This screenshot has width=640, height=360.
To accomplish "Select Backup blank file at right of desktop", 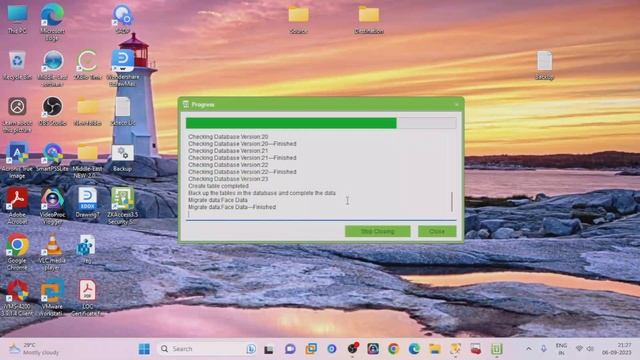I will 544,65.
